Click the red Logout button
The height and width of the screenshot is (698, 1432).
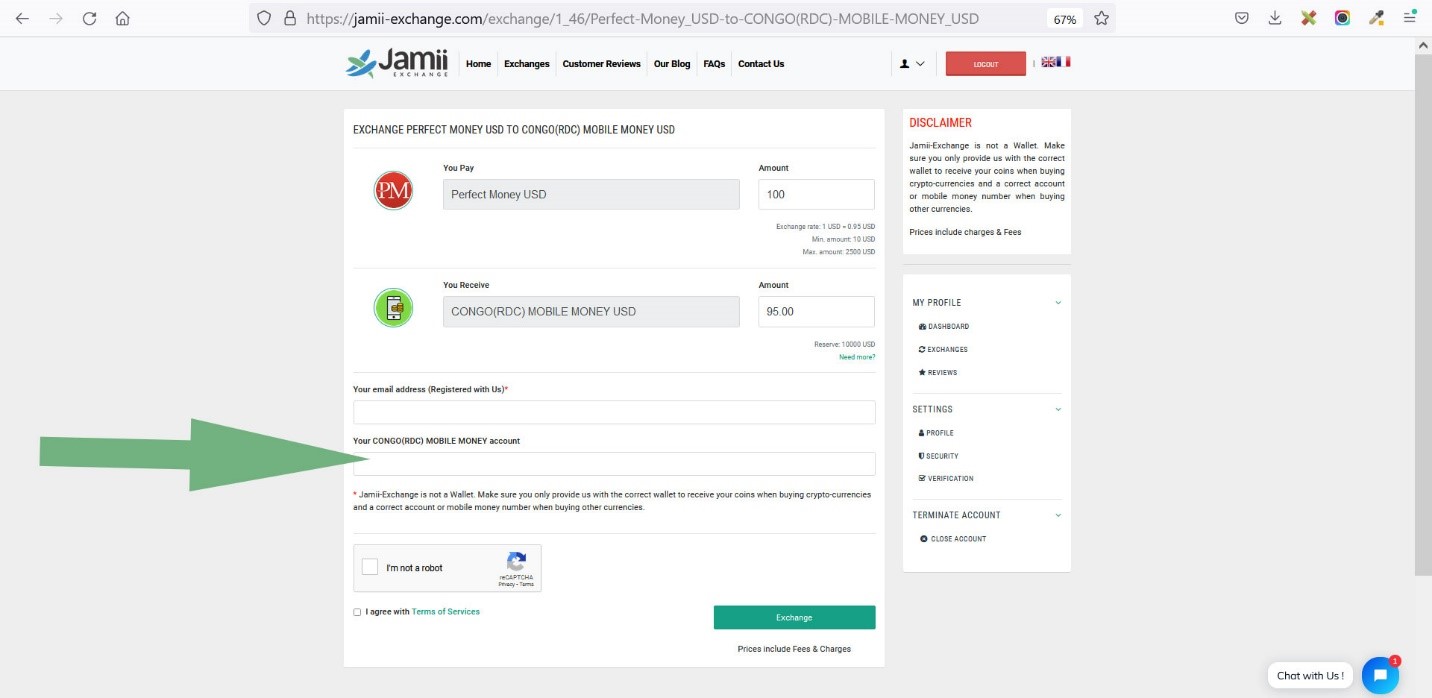pyautogui.click(x=986, y=64)
